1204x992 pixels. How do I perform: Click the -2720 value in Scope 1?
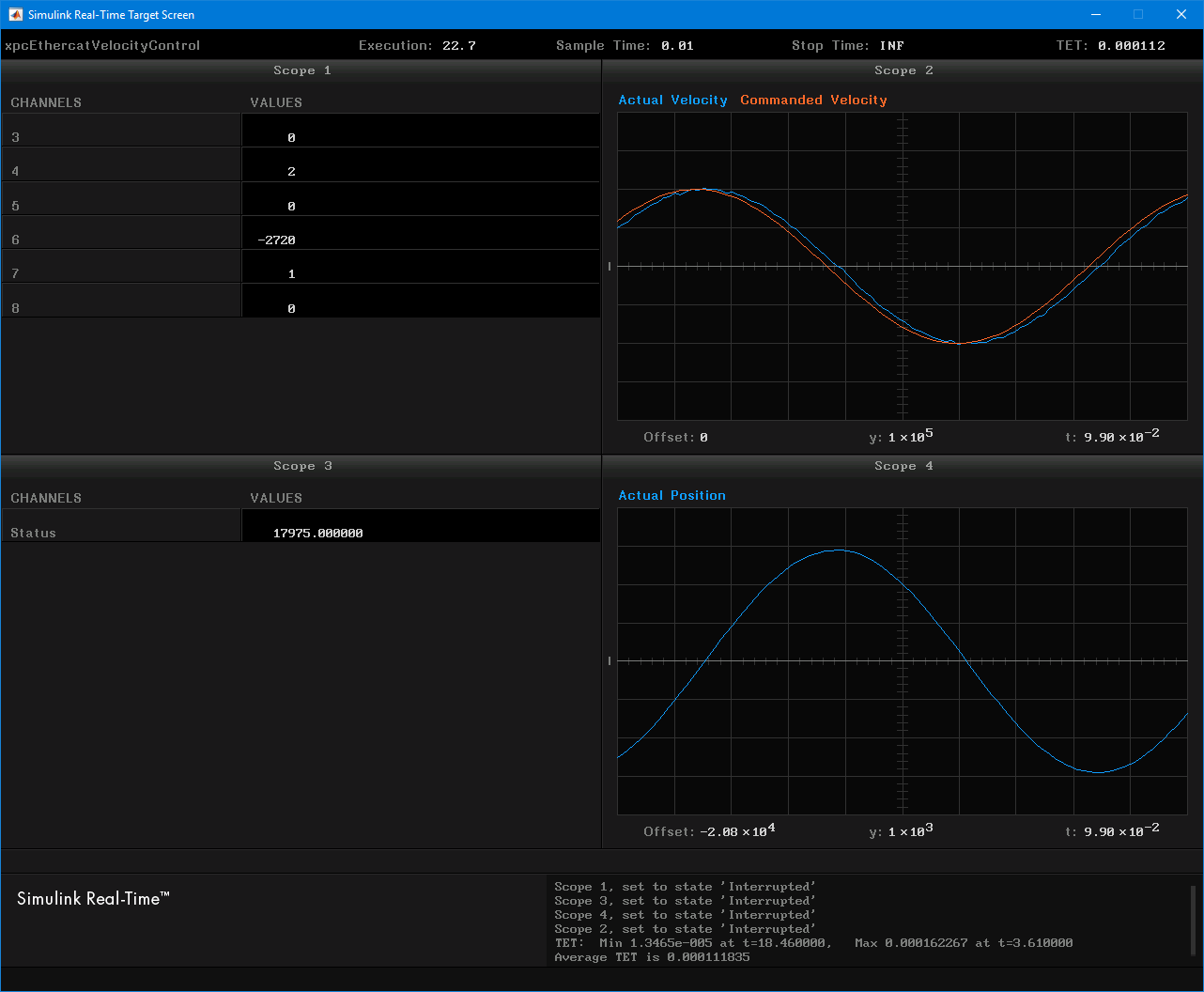(x=277, y=240)
